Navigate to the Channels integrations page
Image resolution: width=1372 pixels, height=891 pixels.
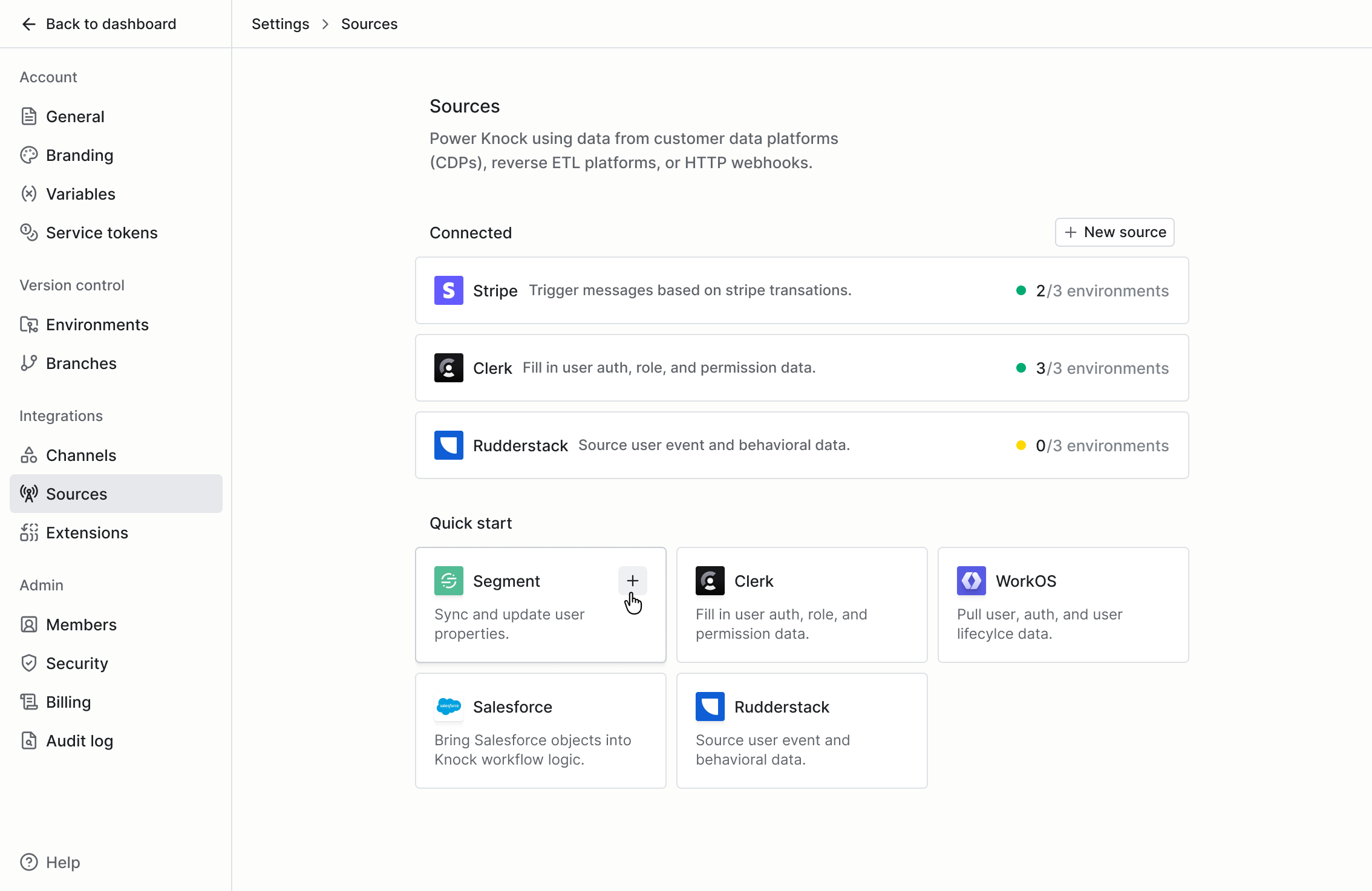coord(80,455)
